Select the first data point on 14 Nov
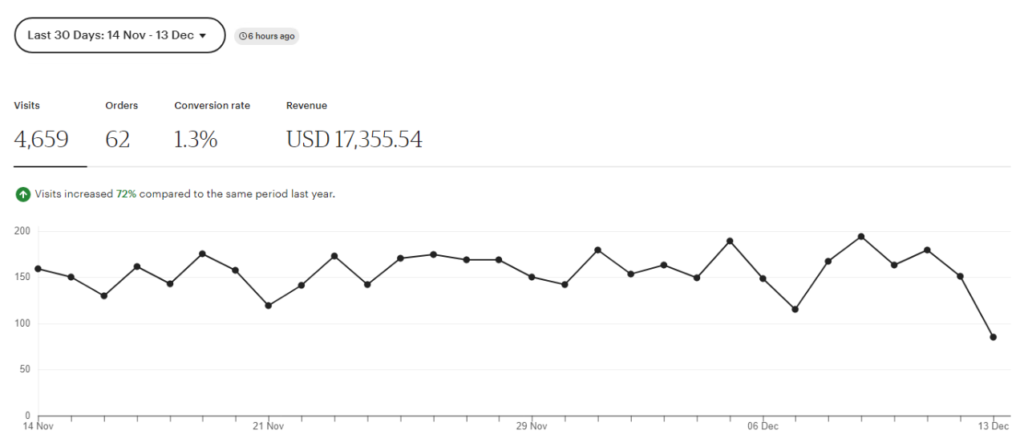 click(x=38, y=269)
